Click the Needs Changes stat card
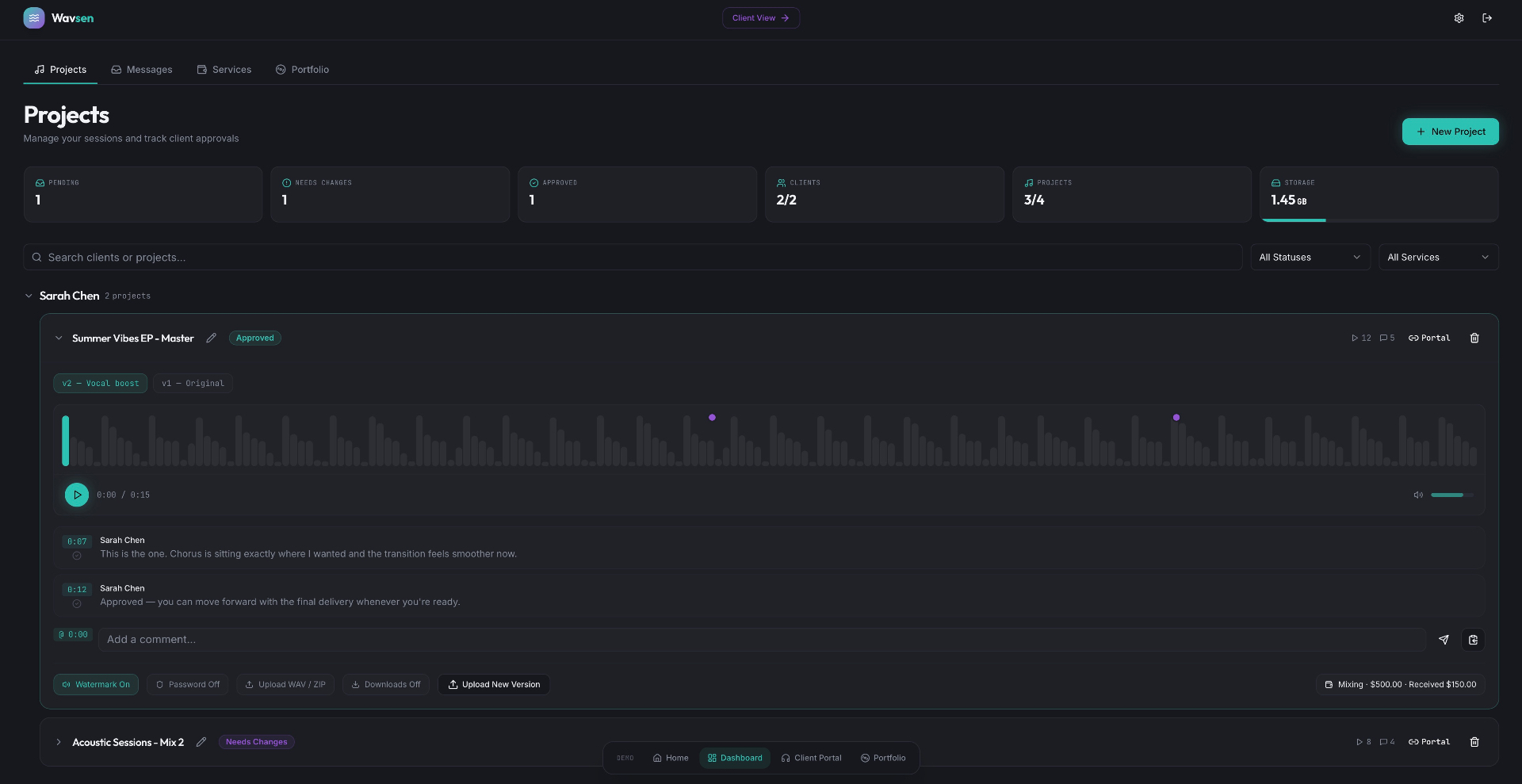The width and height of the screenshot is (1522, 784). pyautogui.click(x=390, y=194)
